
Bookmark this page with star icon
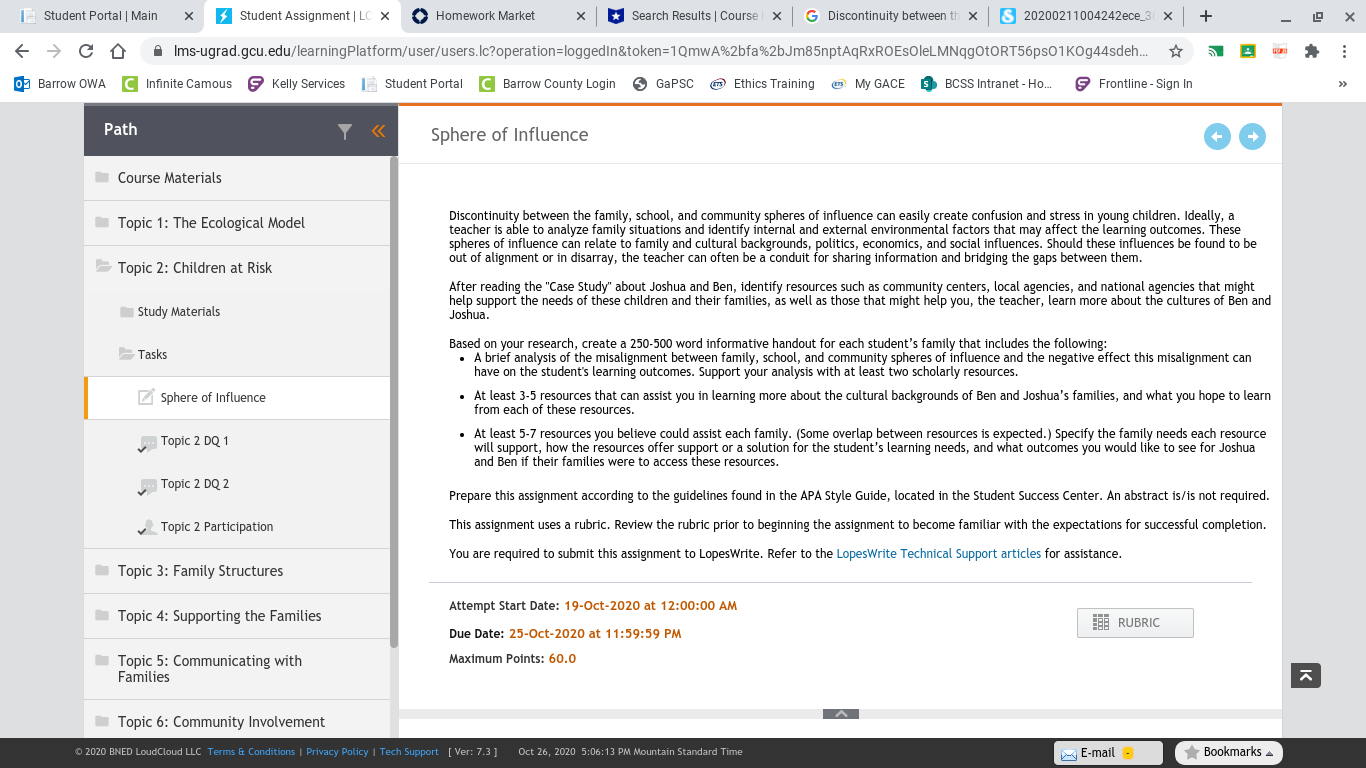[1176, 51]
